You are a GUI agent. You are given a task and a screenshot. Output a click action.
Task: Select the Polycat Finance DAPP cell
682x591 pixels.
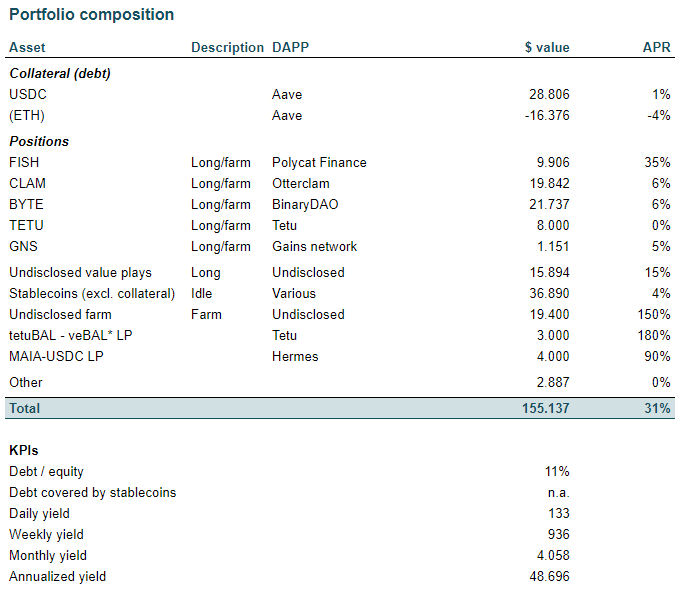pyautogui.click(x=319, y=163)
